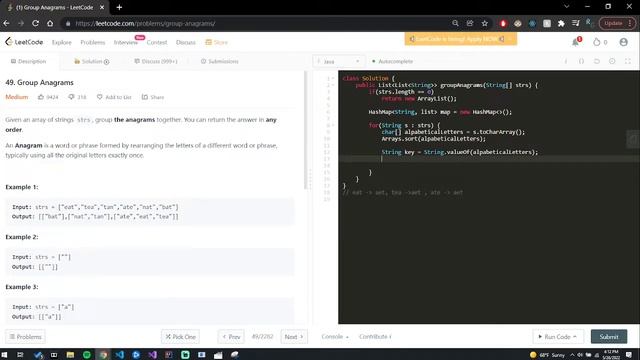Open File Explorer from taskbar
Viewport: 640px width, 360px height.
[x=70, y=355]
